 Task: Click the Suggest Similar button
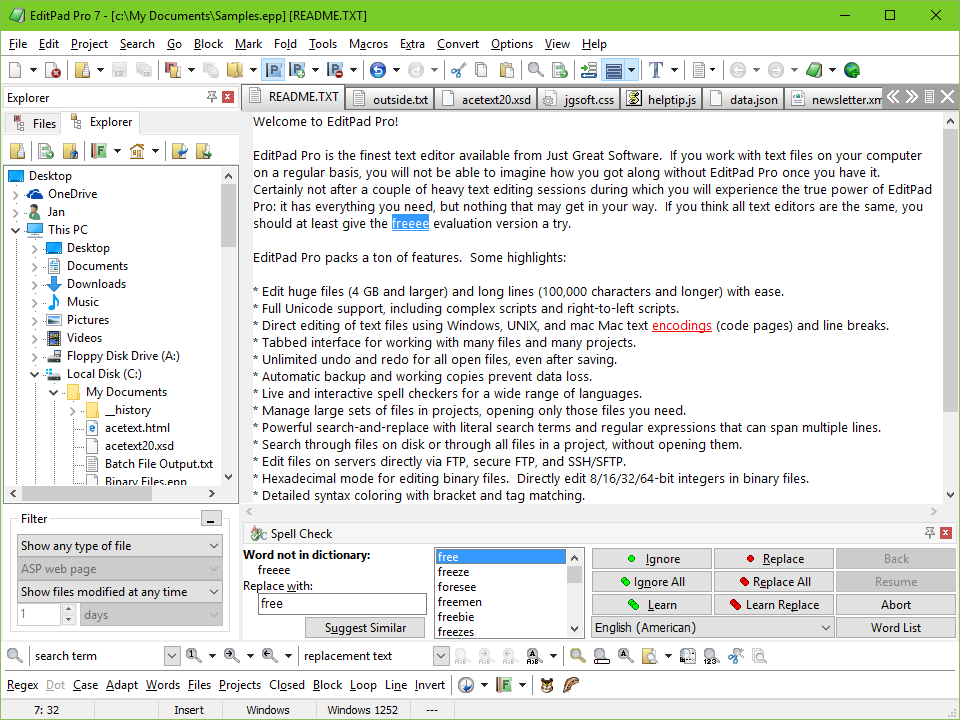pyautogui.click(x=365, y=627)
